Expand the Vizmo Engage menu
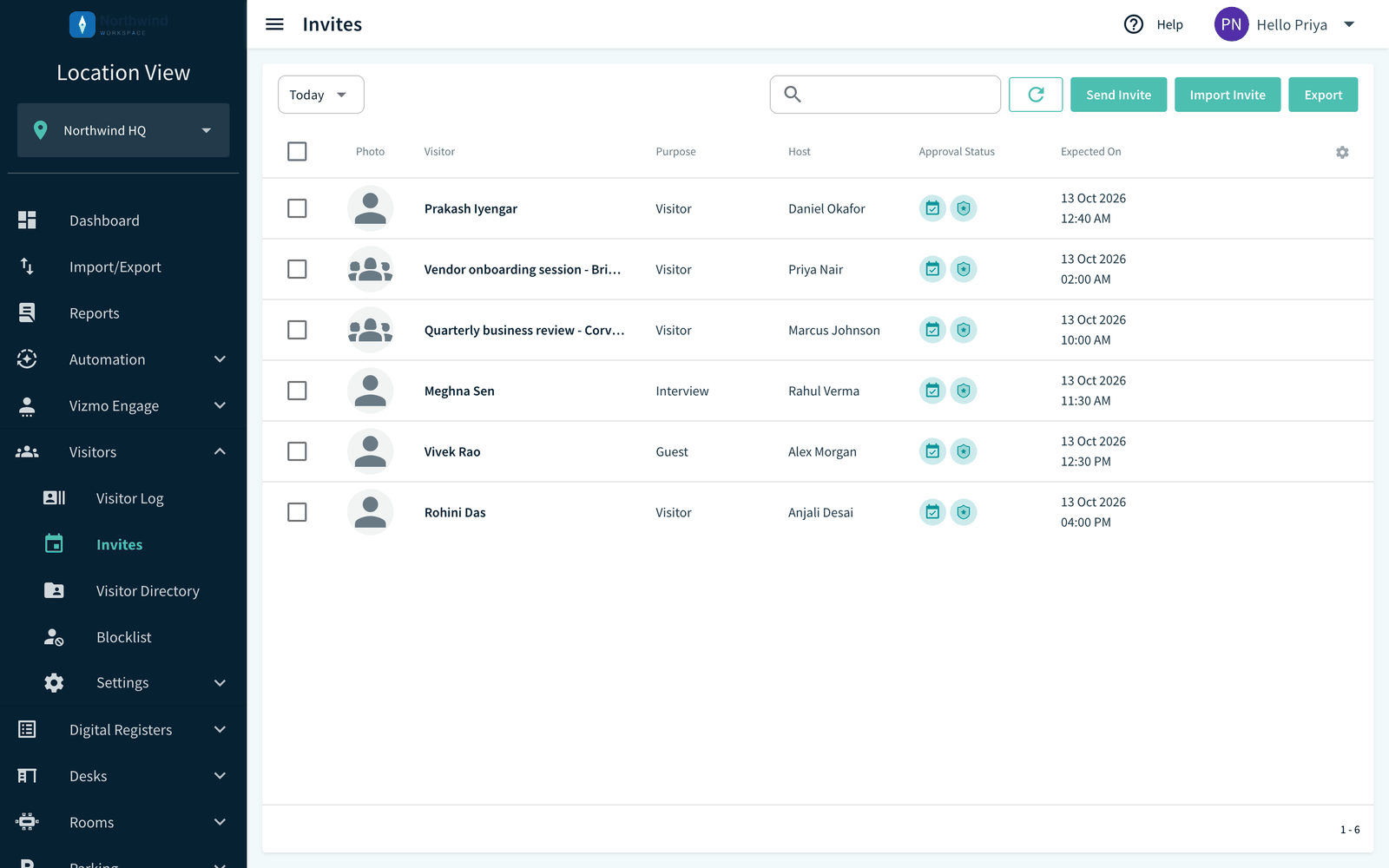The height and width of the screenshot is (868, 1389). [x=123, y=405]
